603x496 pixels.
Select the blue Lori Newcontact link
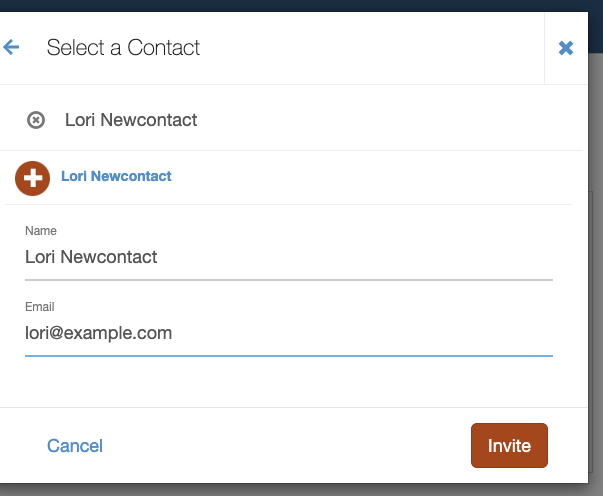(116, 176)
